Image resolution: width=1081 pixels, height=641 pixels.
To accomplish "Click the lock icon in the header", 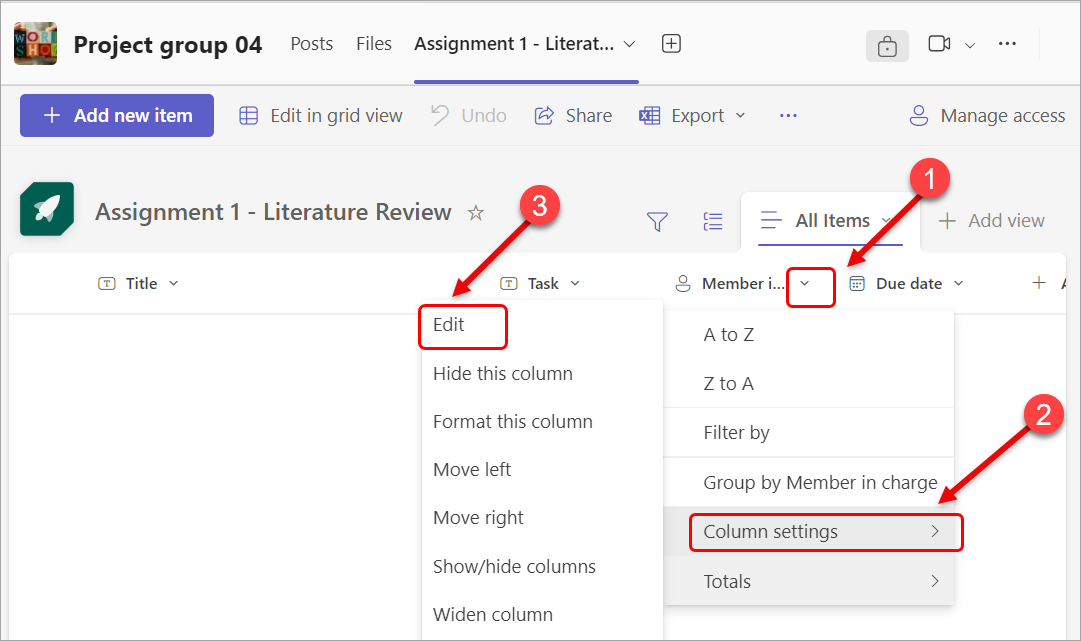I will (x=887, y=45).
